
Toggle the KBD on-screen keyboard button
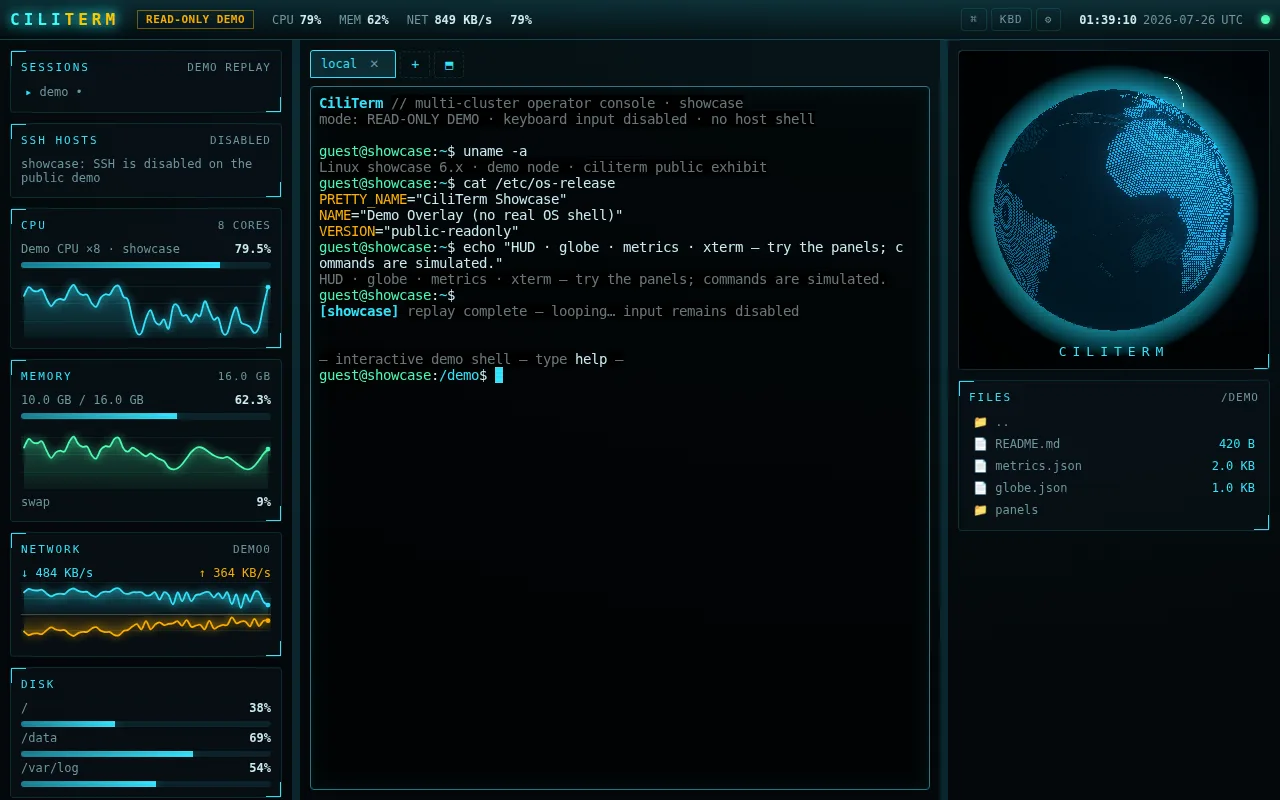[1011, 19]
